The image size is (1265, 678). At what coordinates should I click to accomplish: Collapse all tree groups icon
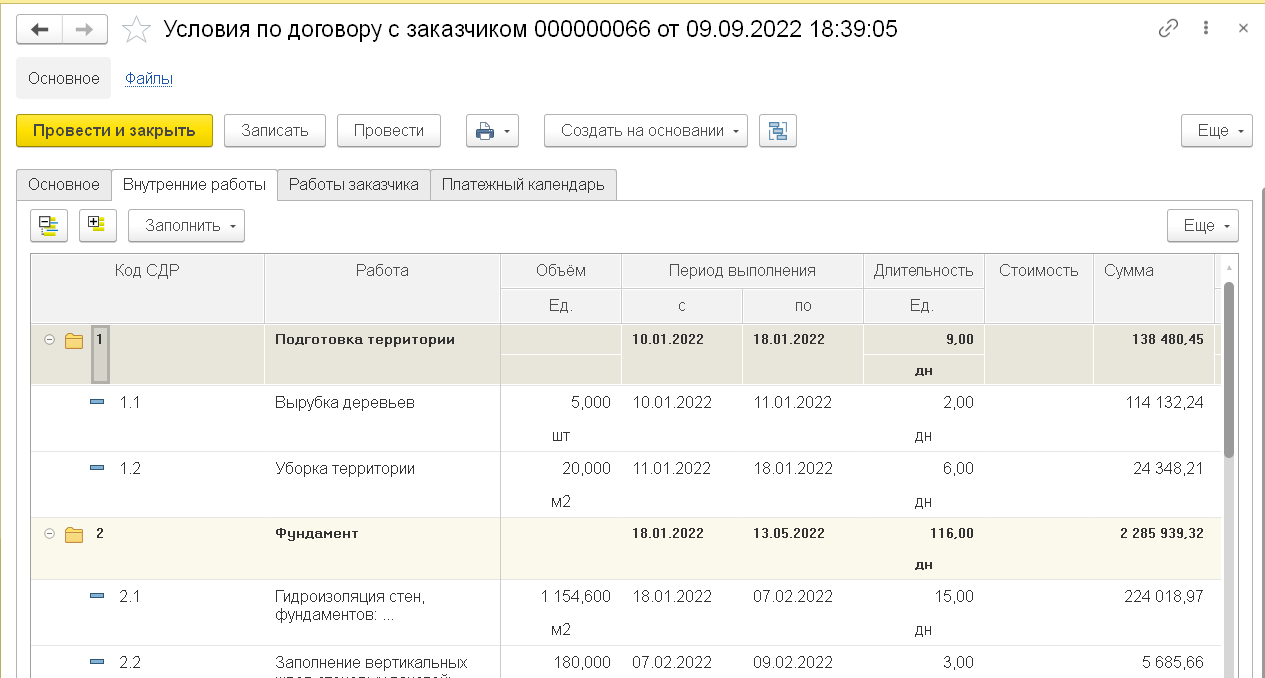[x=49, y=225]
